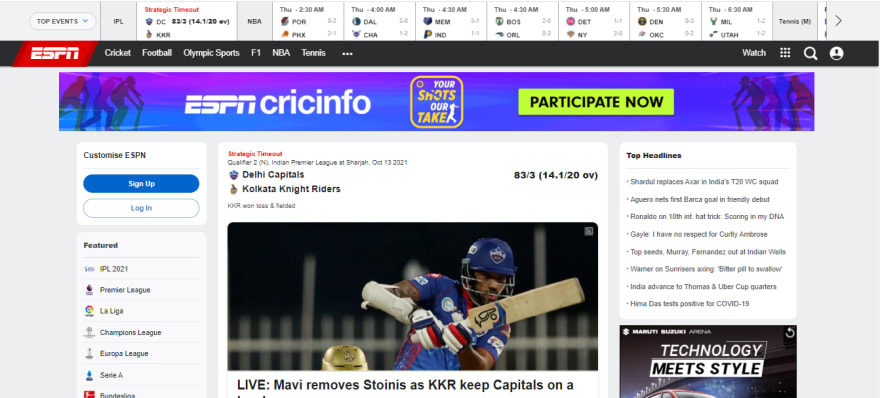Viewport: 880px width, 398px height.
Task: Click the La Liga logo icon
Action: point(89,311)
